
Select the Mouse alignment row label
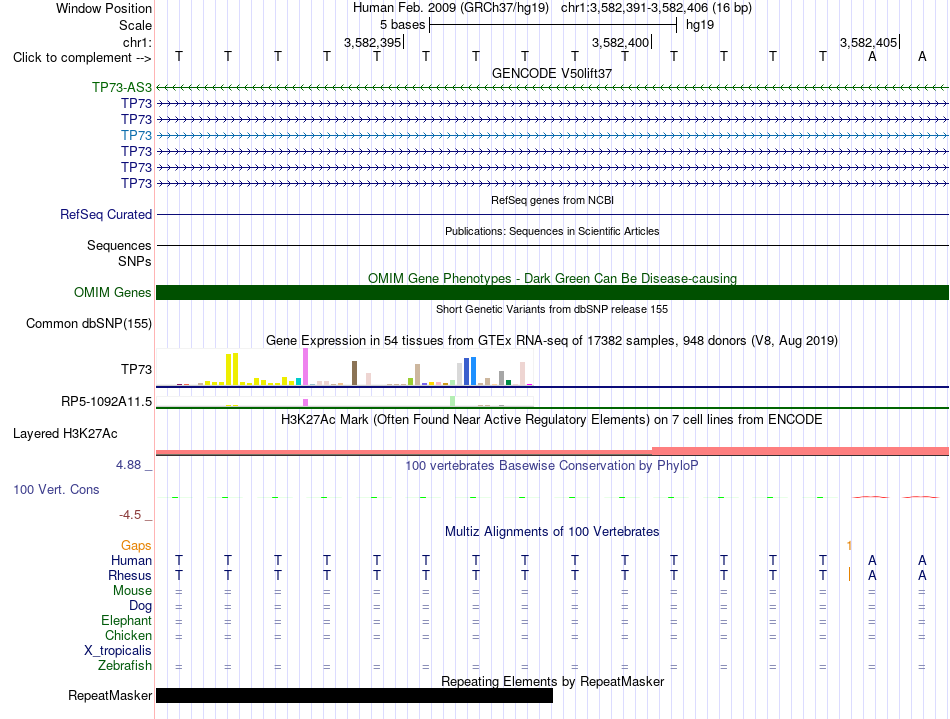point(132,591)
